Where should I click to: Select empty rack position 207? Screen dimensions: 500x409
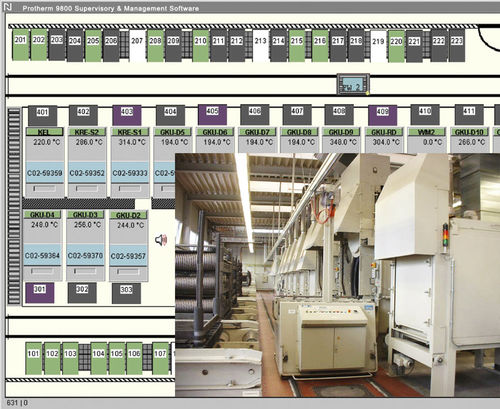coord(137,46)
